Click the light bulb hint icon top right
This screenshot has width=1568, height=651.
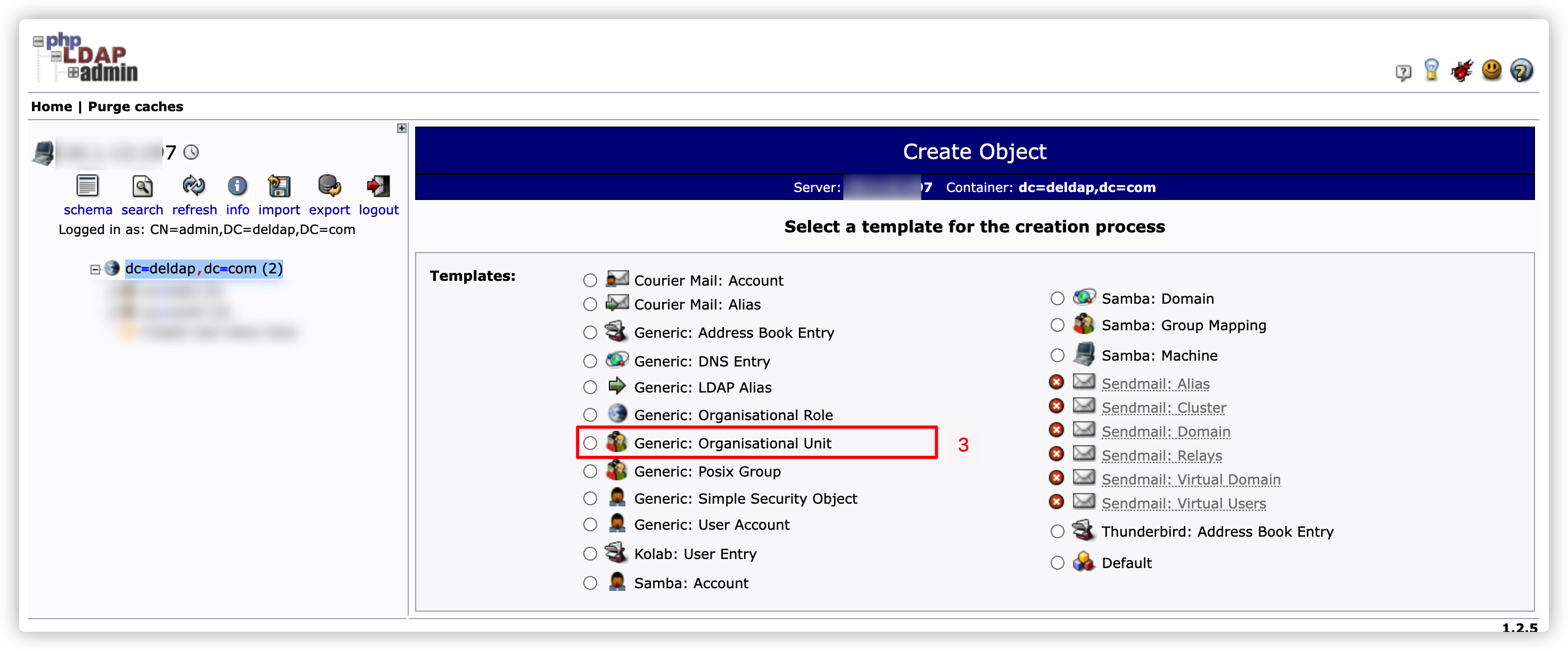point(1432,70)
